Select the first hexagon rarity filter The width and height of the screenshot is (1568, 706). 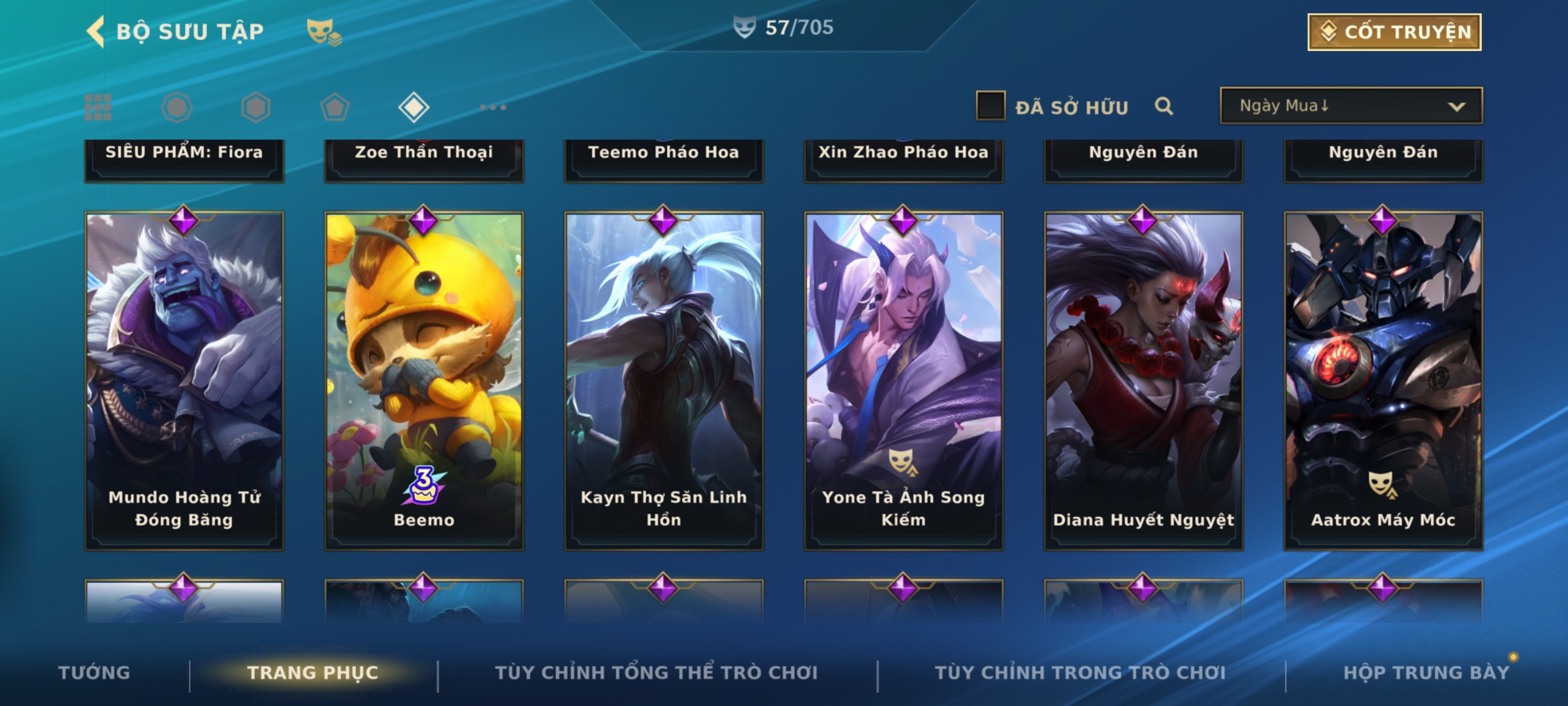click(177, 107)
